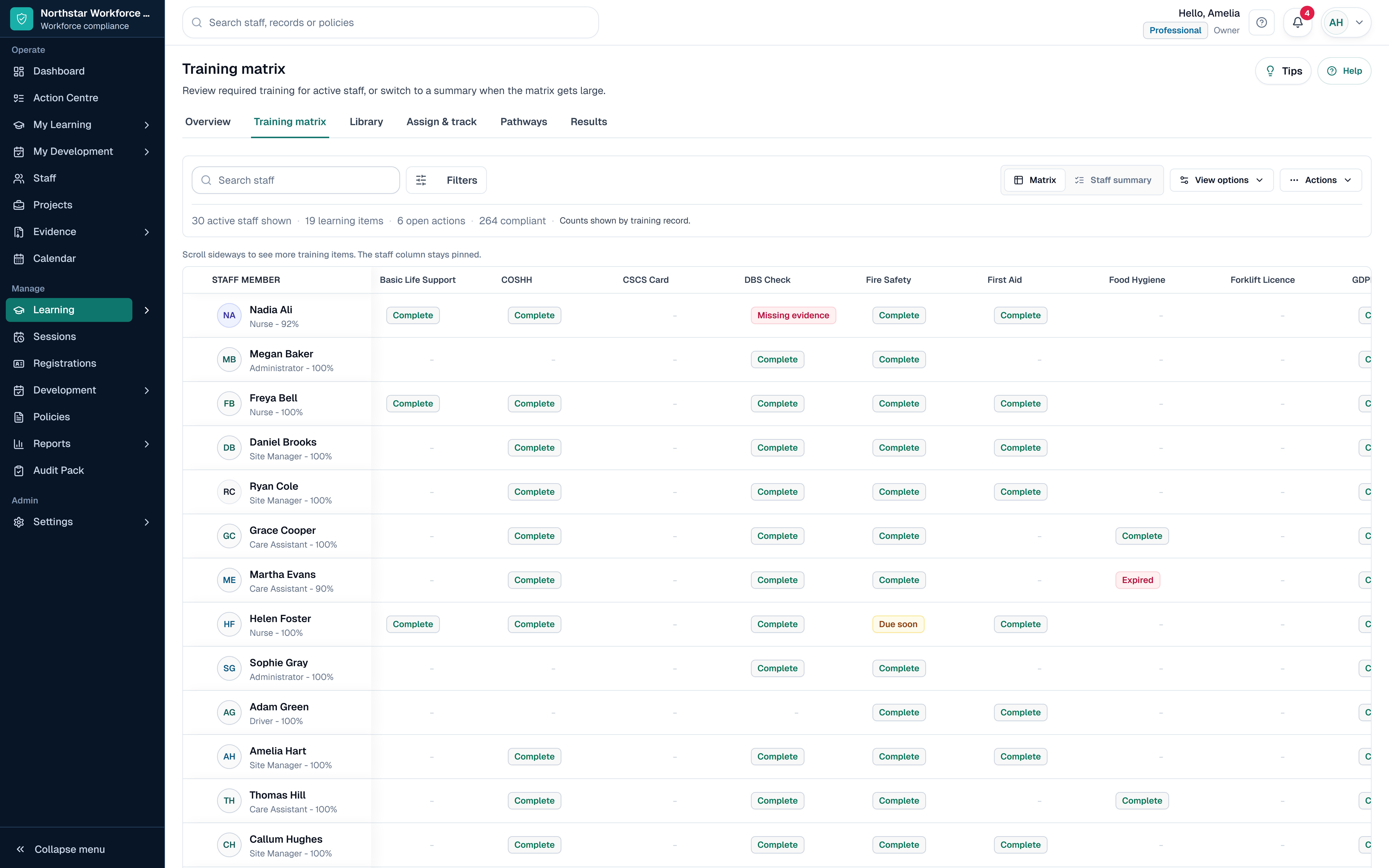Viewport: 1389px width, 868px height.
Task: Click Grace Cooper's GC avatar
Action: [x=229, y=536]
